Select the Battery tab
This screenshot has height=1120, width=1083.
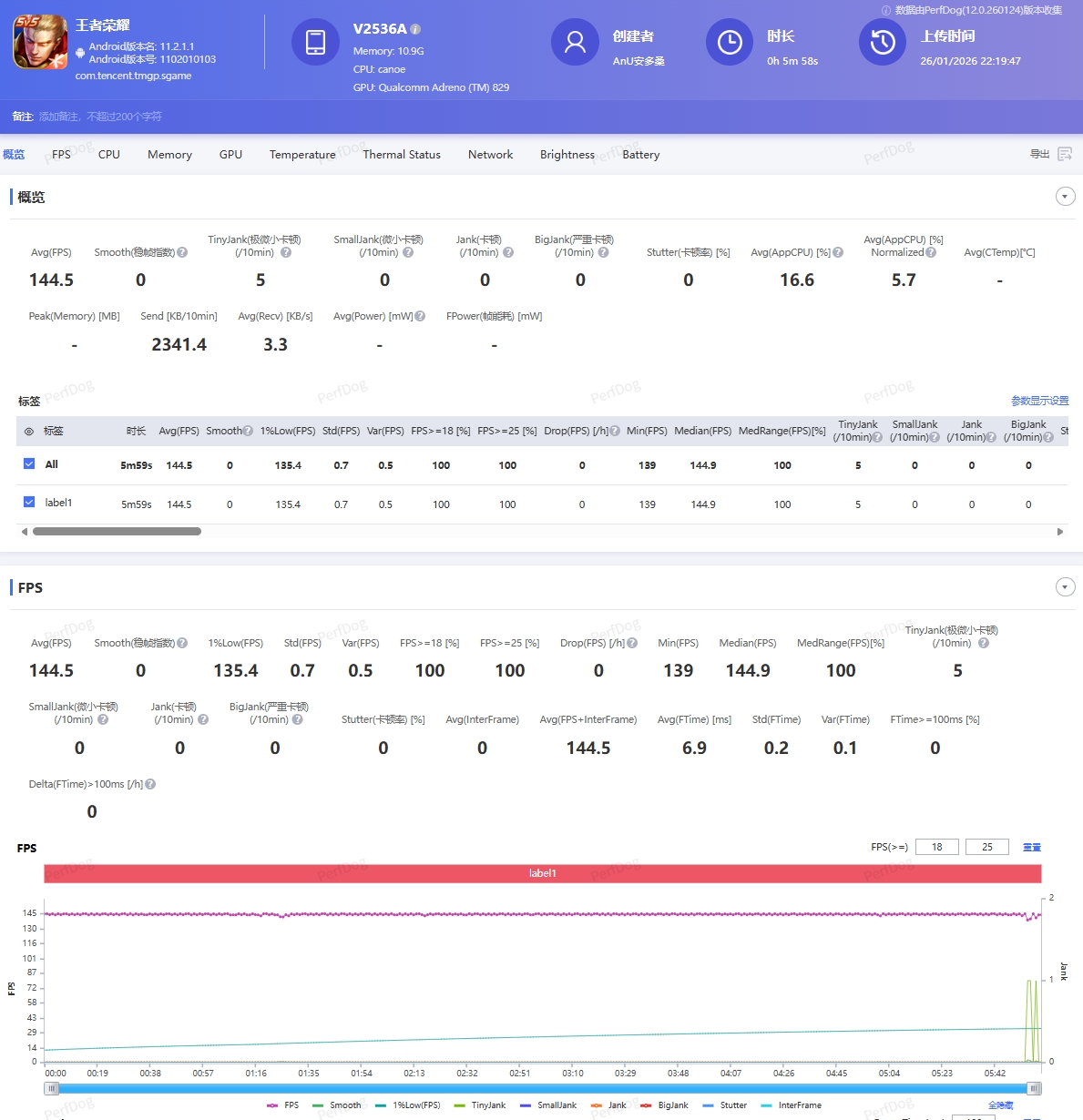point(640,155)
